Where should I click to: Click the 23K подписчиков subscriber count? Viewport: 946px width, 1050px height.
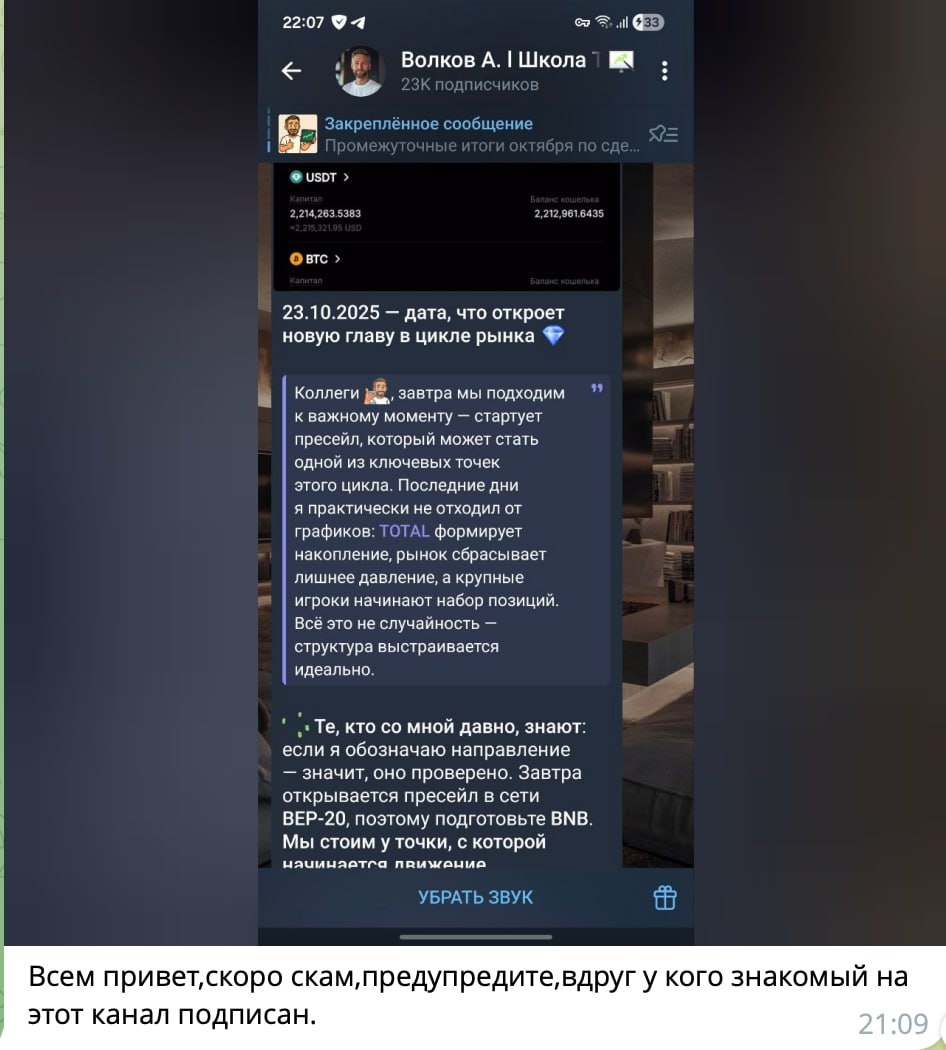tap(469, 85)
